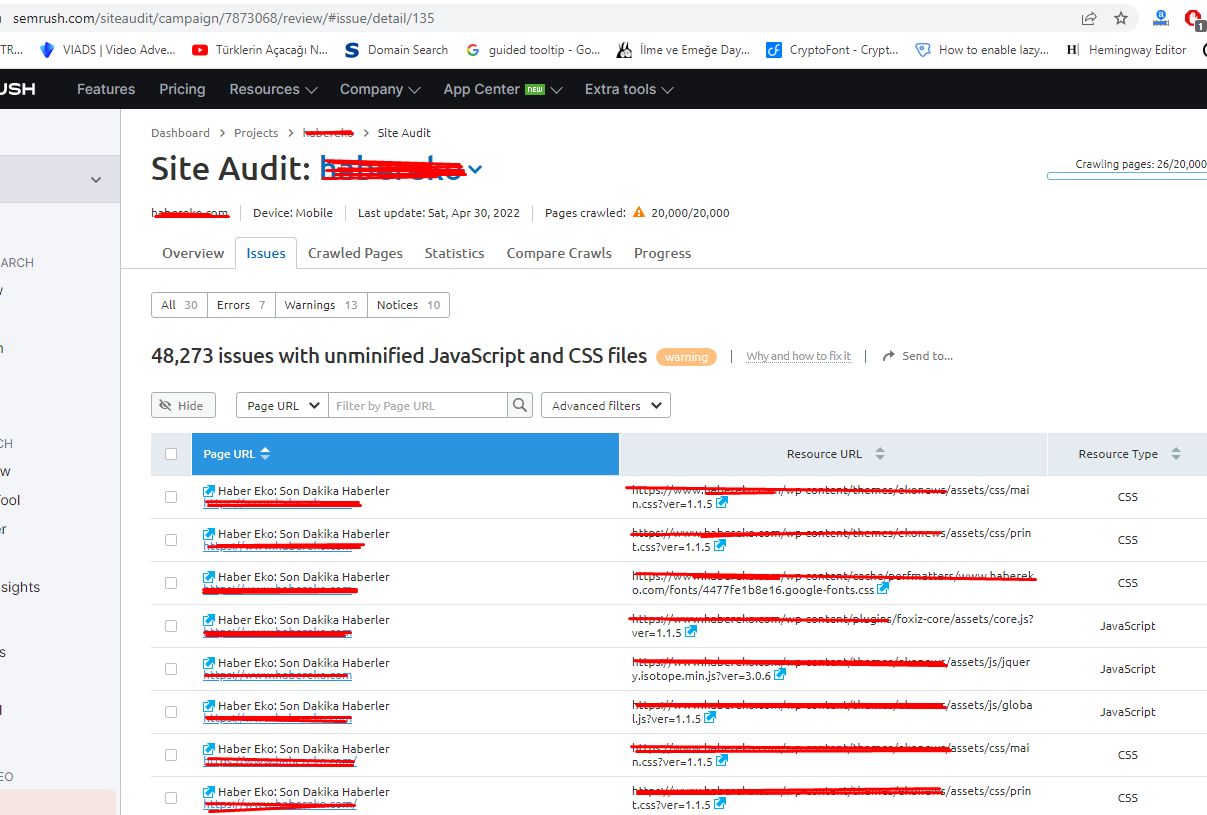Check the box for core.js row
The image size is (1207, 815).
171,626
